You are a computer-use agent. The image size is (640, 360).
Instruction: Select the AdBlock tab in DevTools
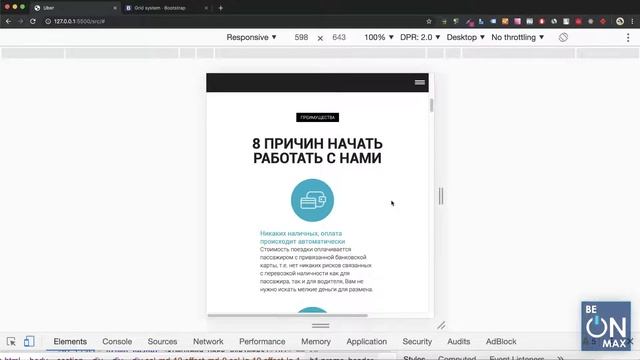pyautogui.click(x=501, y=342)
